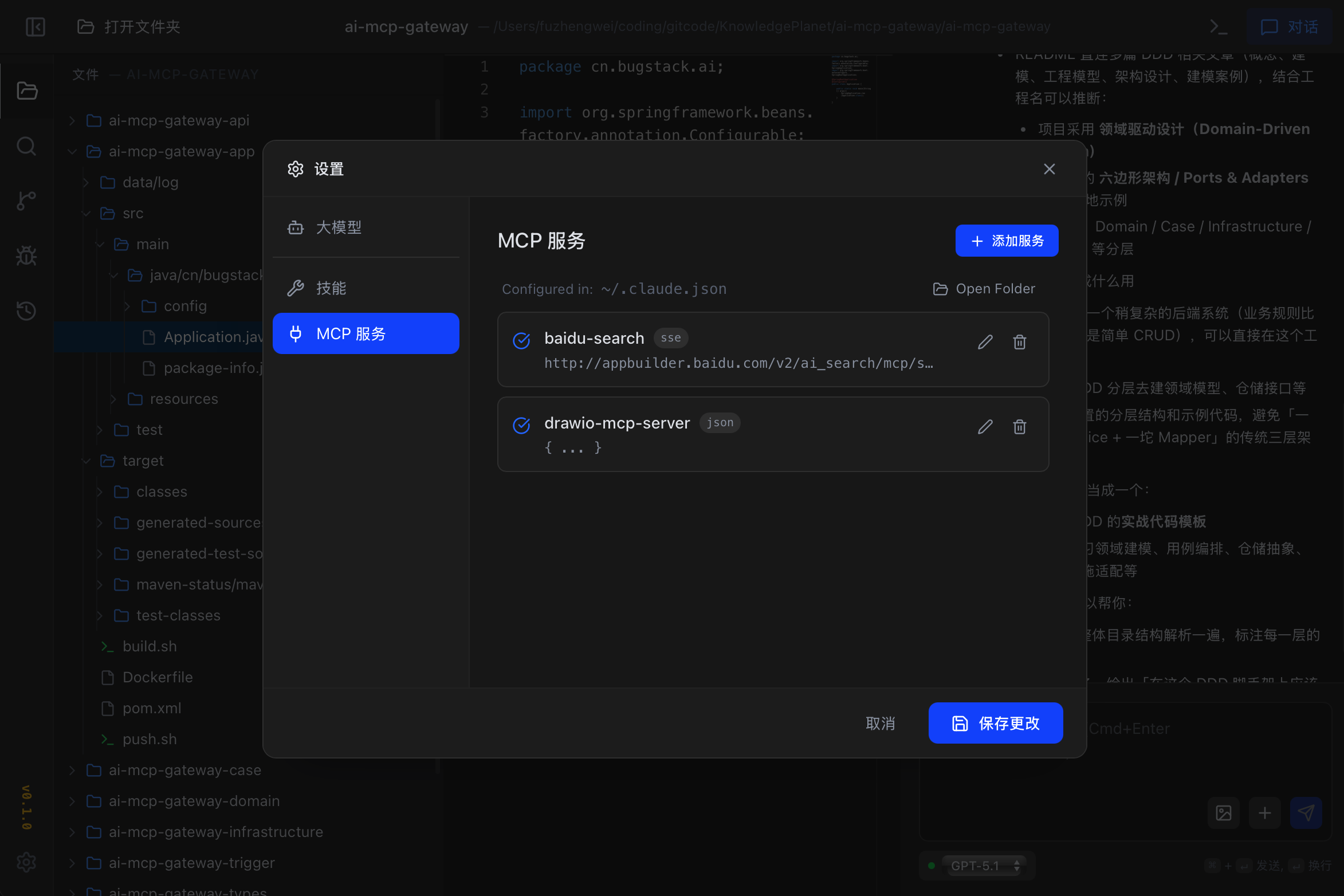Viewport: 1344px width, 896px height.
Task: Edit the baidu-search service entry
Action: (x=985, y=342)
